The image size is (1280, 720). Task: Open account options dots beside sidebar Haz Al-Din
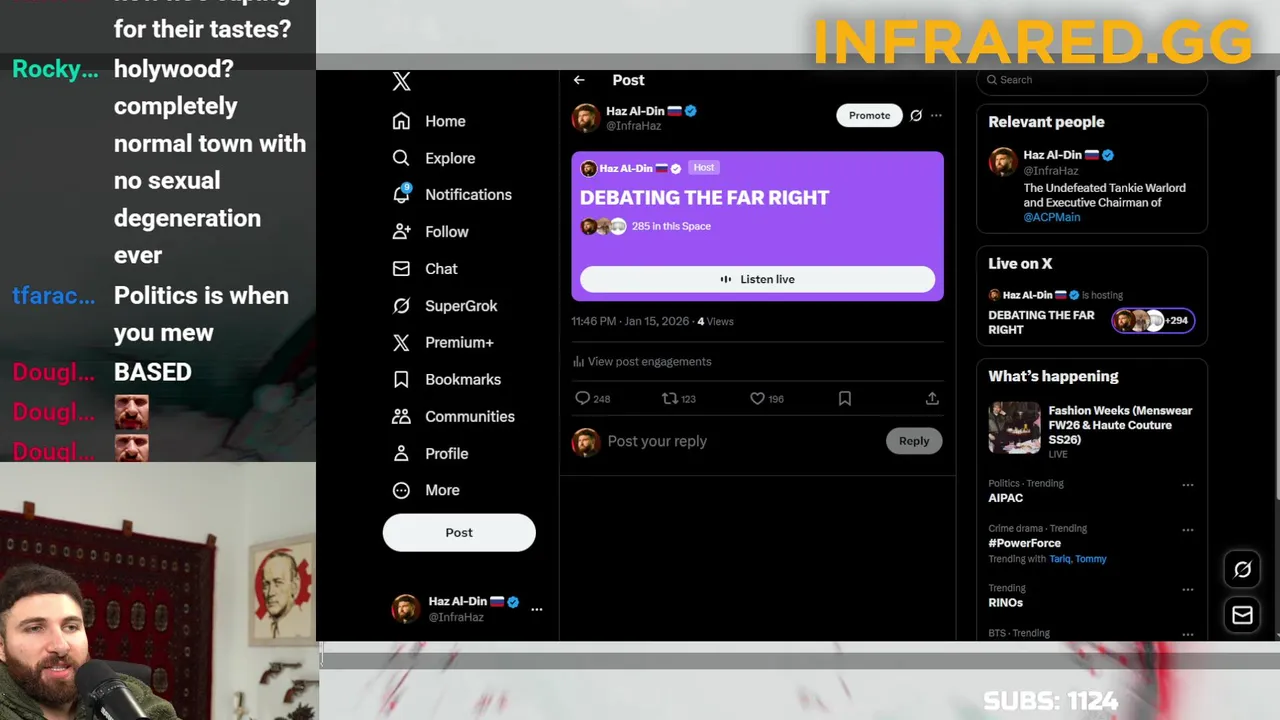tap(537, 609)
